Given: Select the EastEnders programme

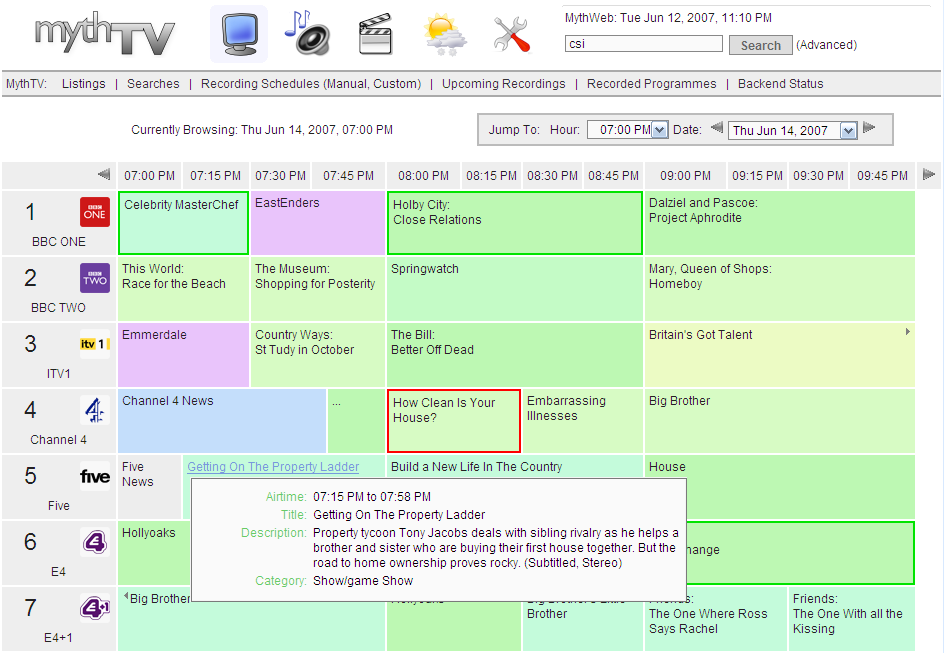Looking at the screenshot, I should point(317,223).
